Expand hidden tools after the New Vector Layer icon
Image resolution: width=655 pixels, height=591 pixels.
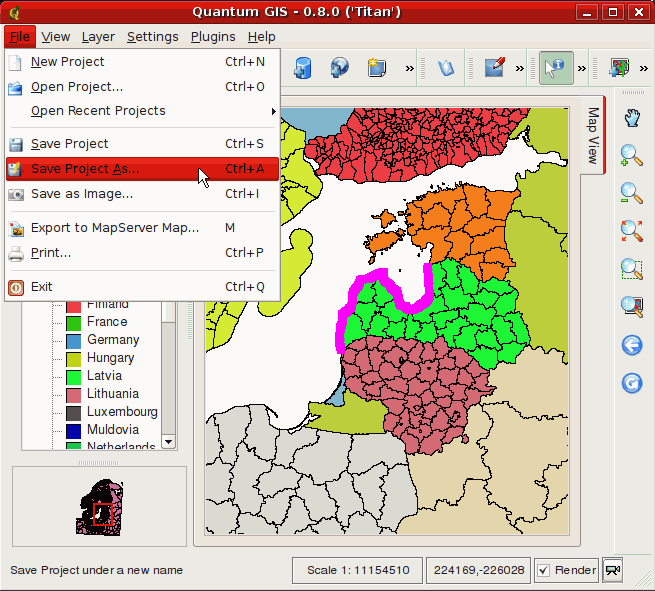click(410, 68)
